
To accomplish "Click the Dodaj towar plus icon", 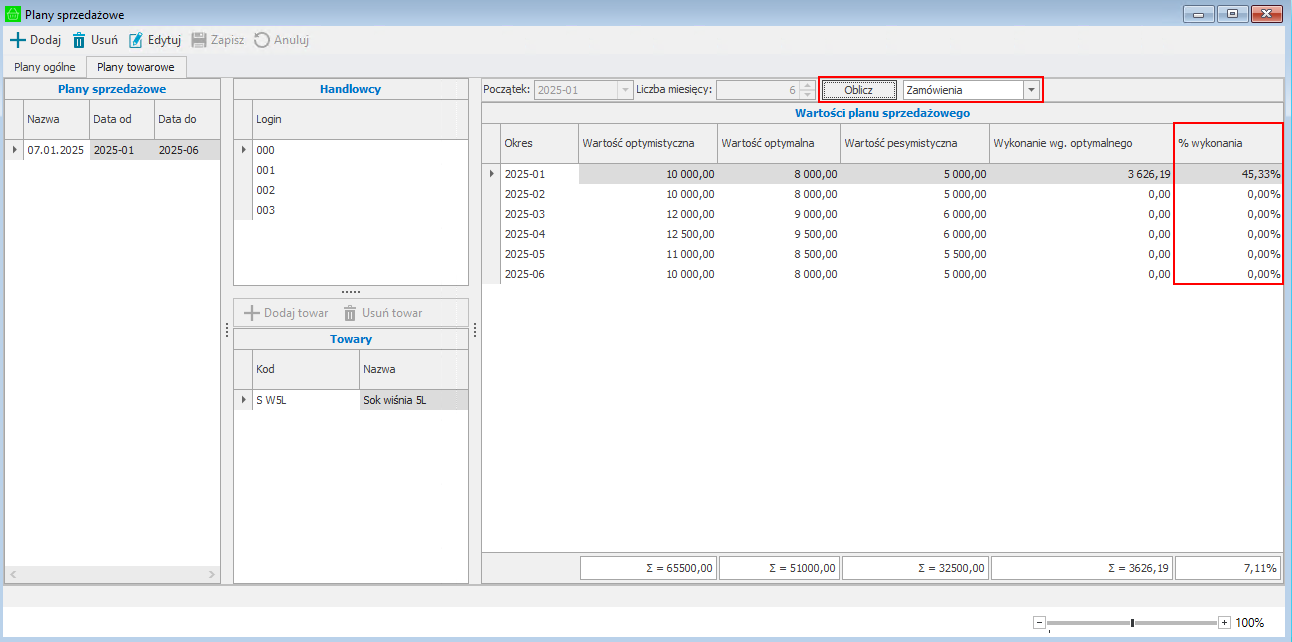I will pyautogui.click(x=252, y=313).
